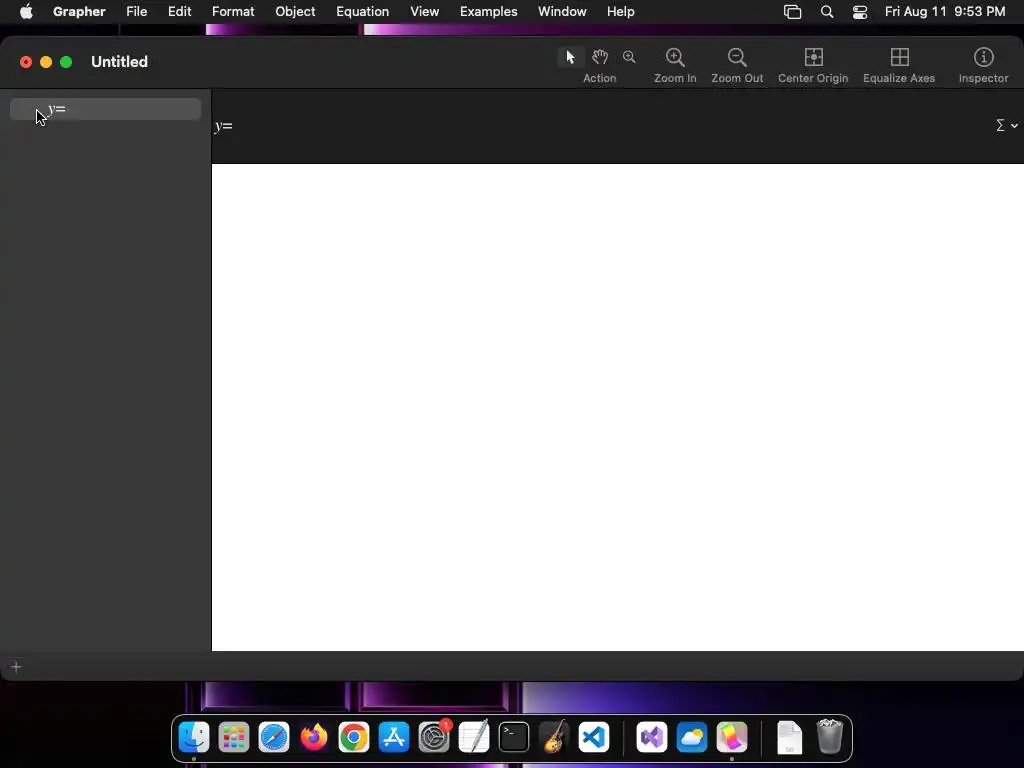Click the Zoom Out toolbar button
This screenshot has width=1024, height=768.
coord(737,65)
